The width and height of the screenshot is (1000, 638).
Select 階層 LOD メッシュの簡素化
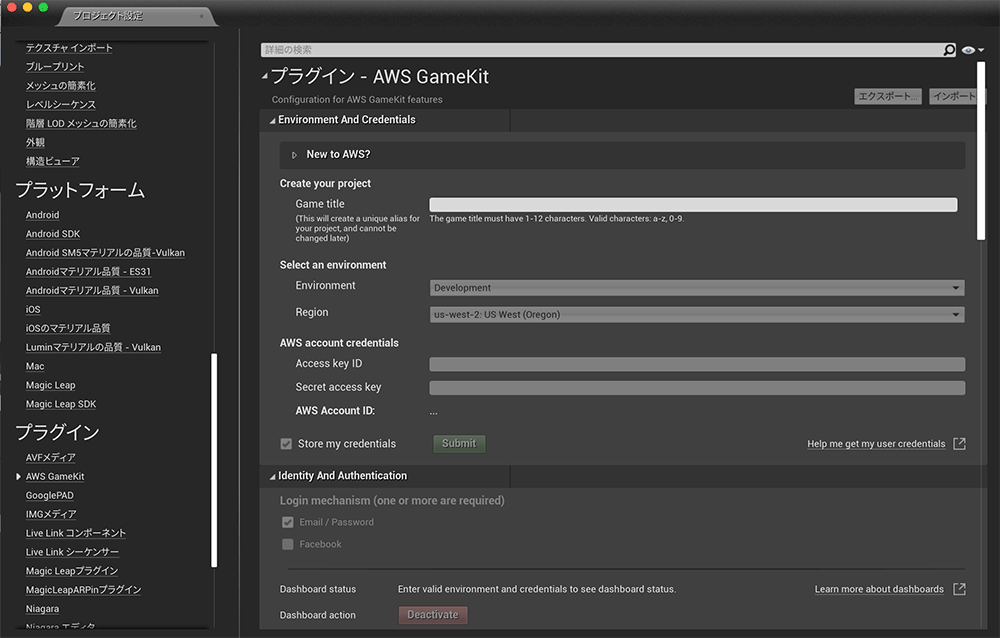click(x=81, y=123)
